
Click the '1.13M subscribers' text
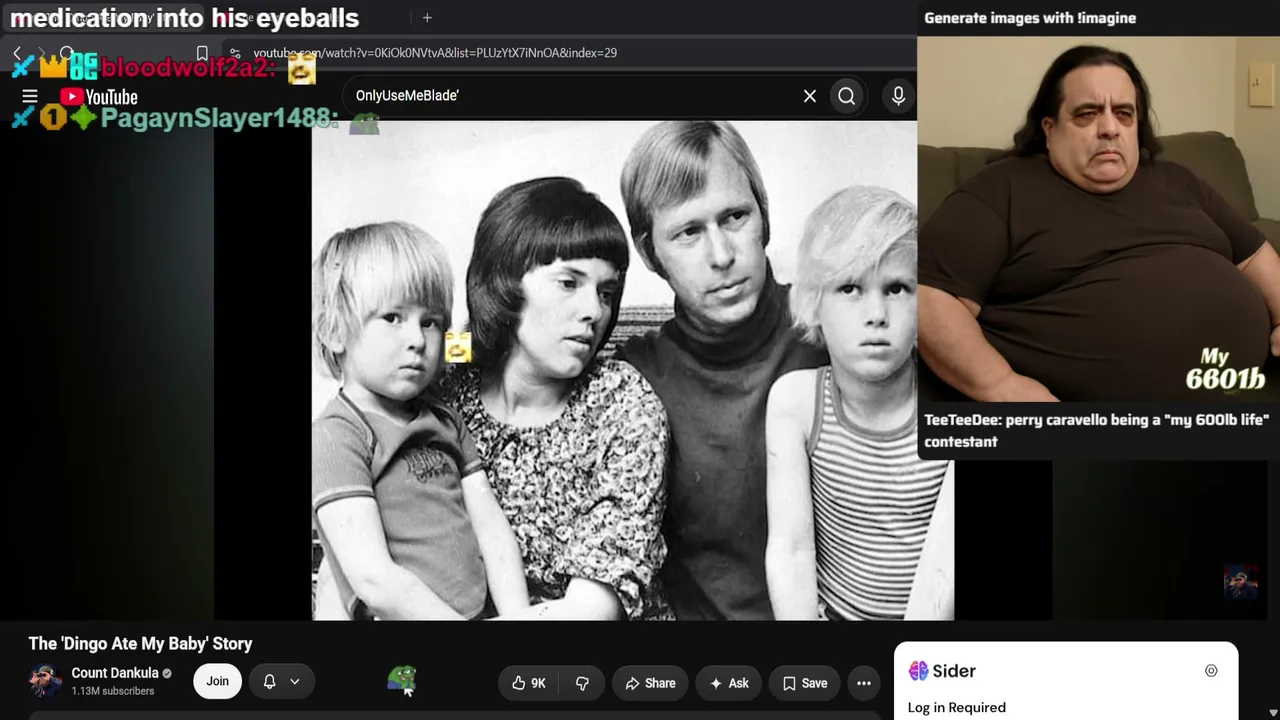pyautogui.click(x=113, y=691)
